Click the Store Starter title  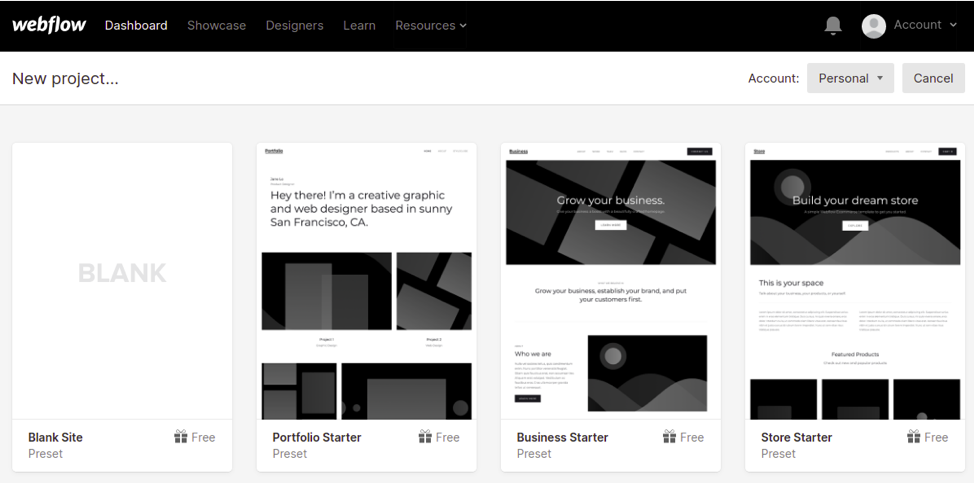(x=796, y=437)
